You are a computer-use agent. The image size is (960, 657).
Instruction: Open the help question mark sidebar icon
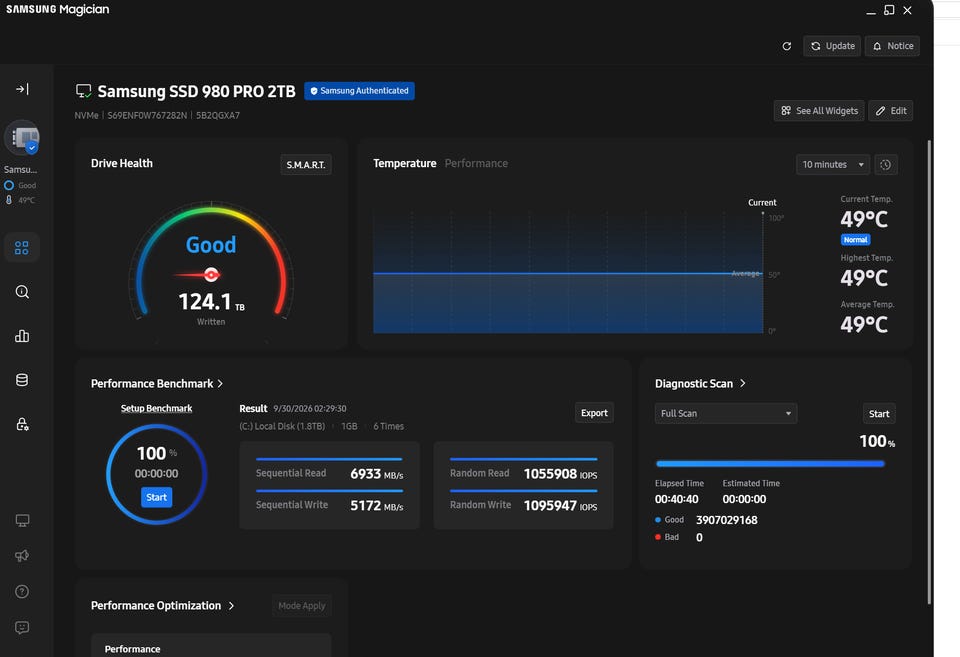[22, 591]
